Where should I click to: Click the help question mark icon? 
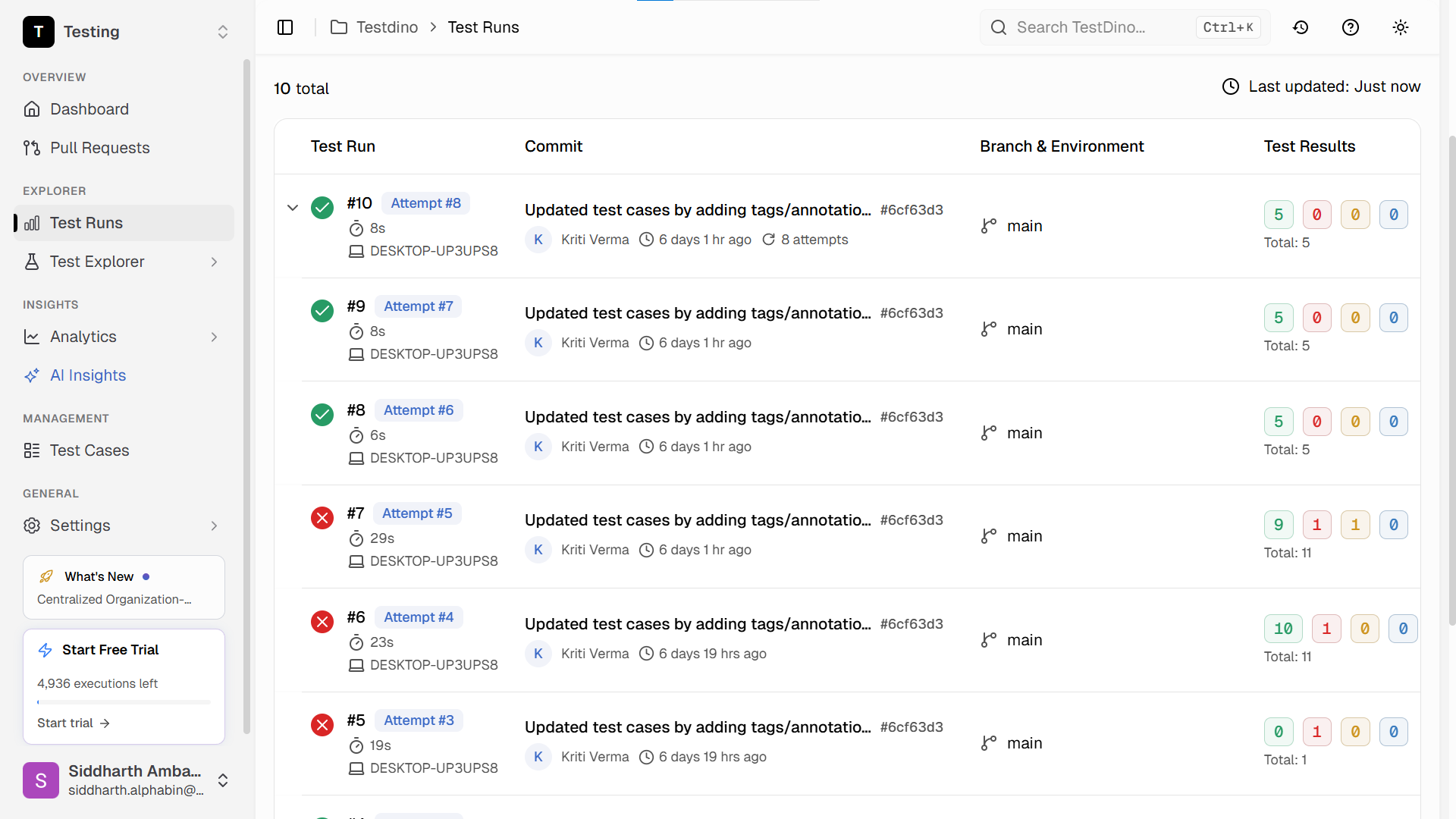pos(1350,27)
